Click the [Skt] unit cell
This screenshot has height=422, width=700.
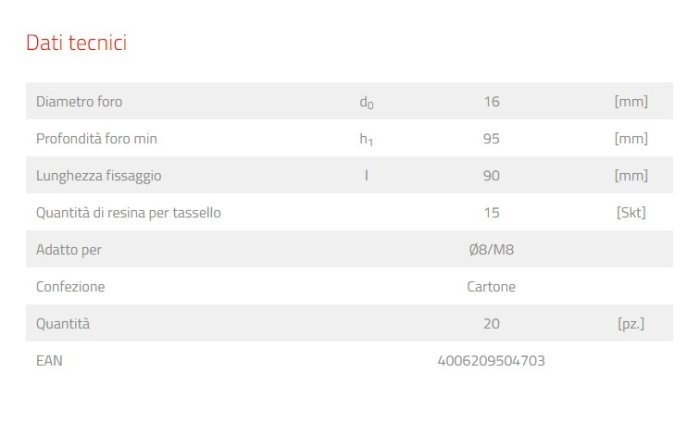click(x=631, y=213)
